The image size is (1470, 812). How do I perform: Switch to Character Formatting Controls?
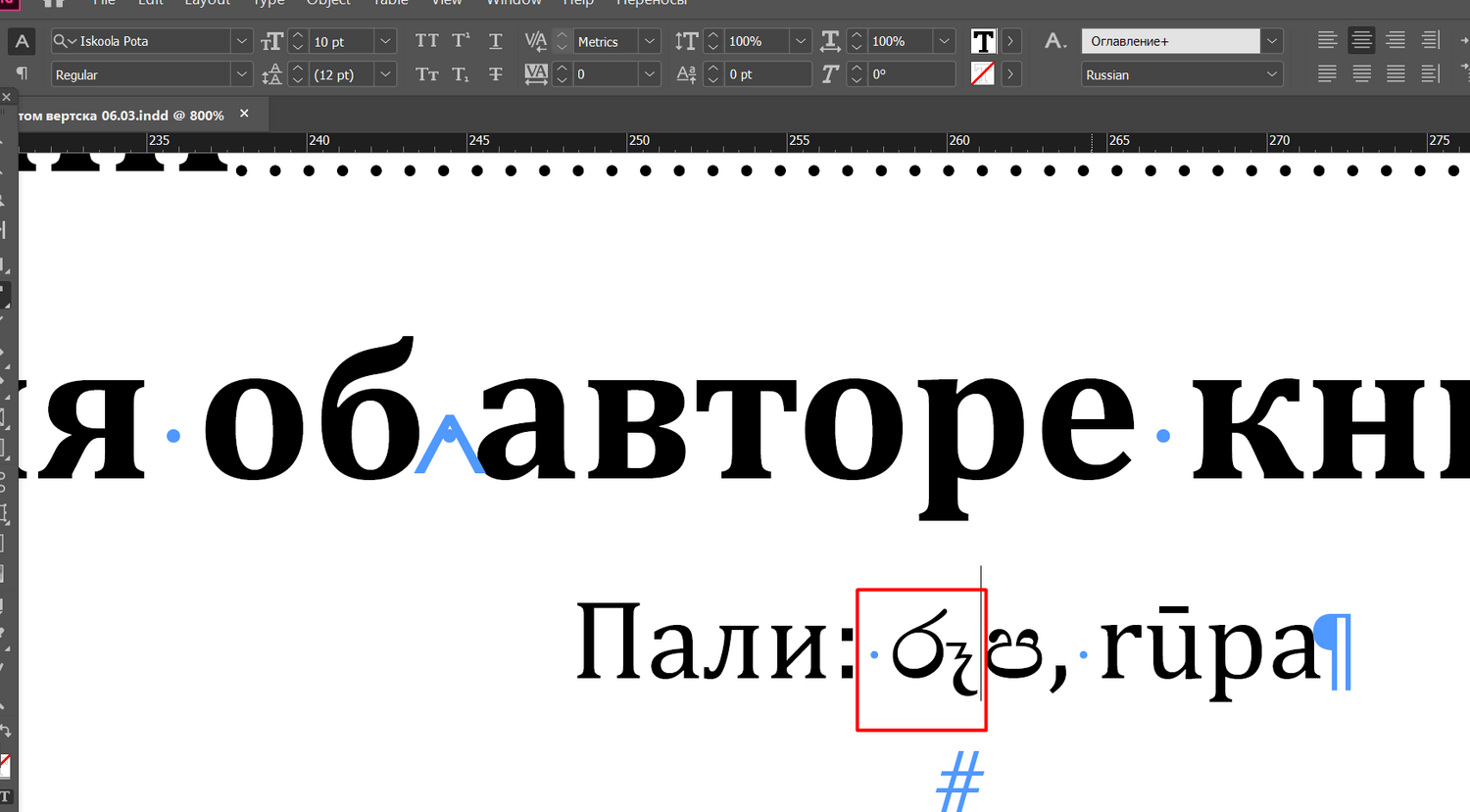click(22, 41)
